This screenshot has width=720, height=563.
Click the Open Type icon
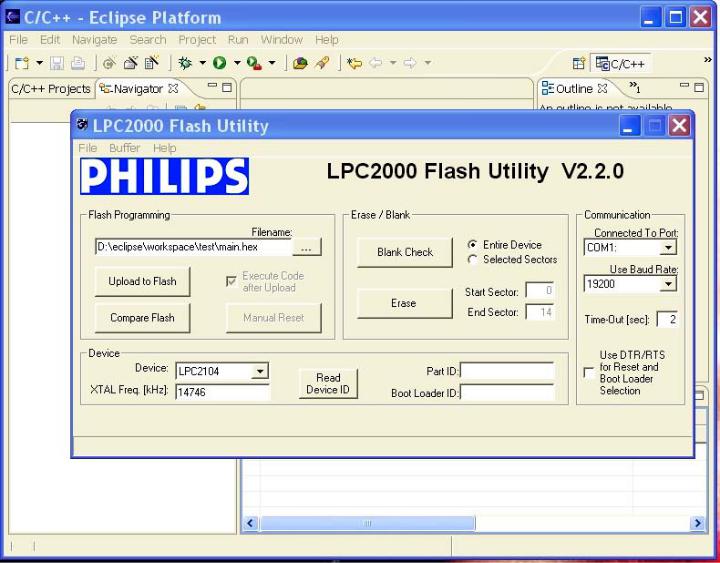[300, 63]
